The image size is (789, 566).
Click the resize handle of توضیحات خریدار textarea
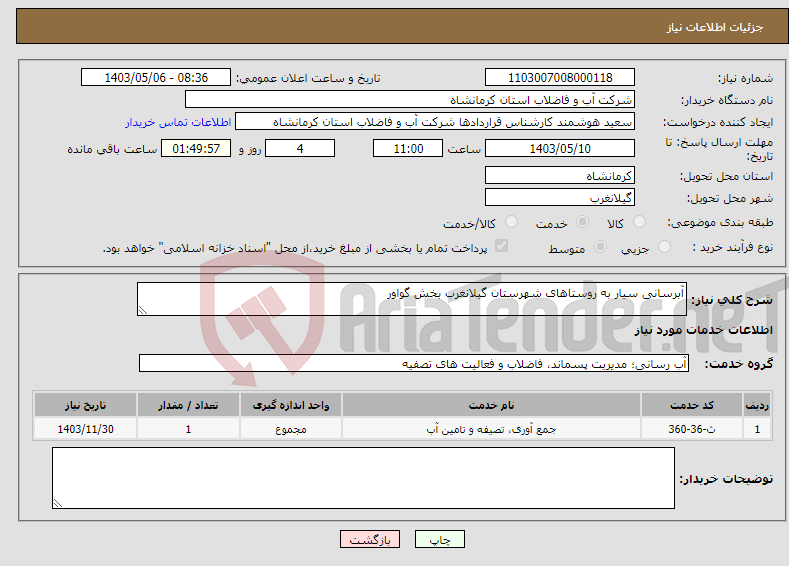(x=57, y=503)
